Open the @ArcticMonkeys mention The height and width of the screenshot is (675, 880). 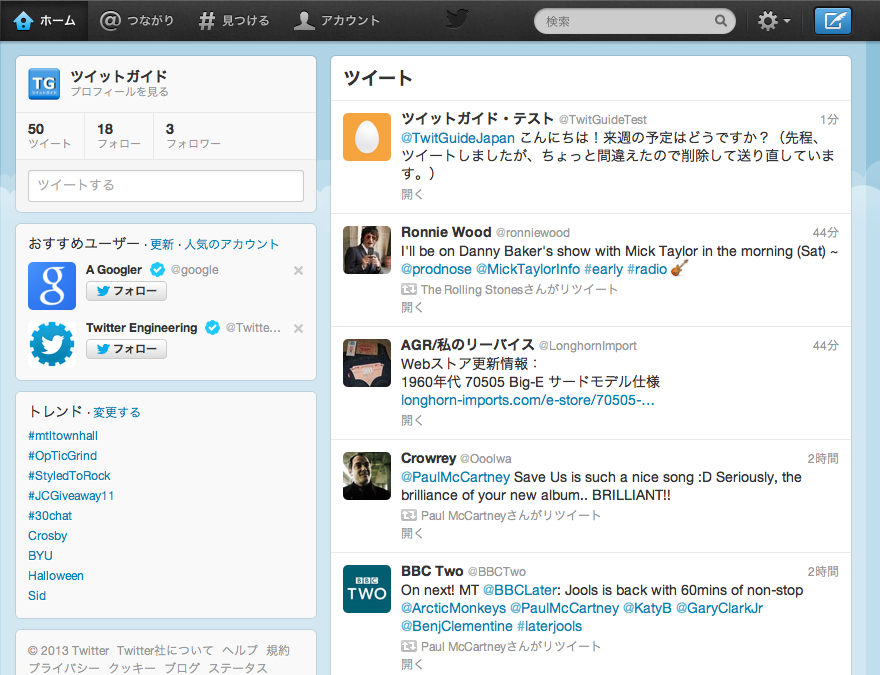(x=453, y=608)
